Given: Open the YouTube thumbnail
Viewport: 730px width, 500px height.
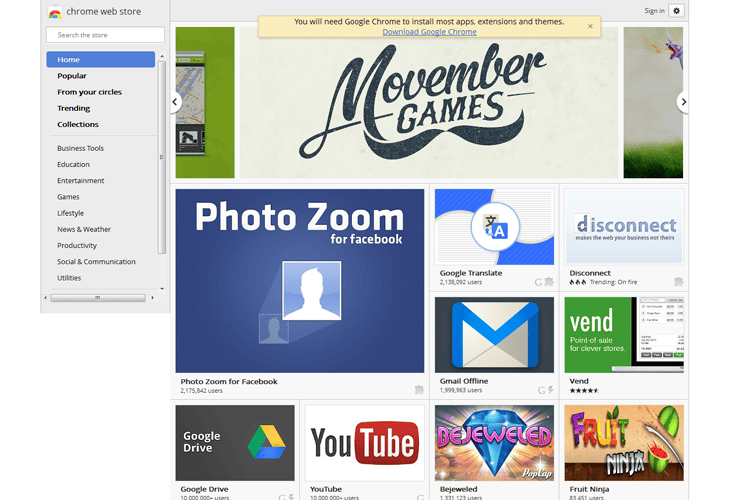Looking at the screenshot, I should pyautogui.click(x=365, y=443).
